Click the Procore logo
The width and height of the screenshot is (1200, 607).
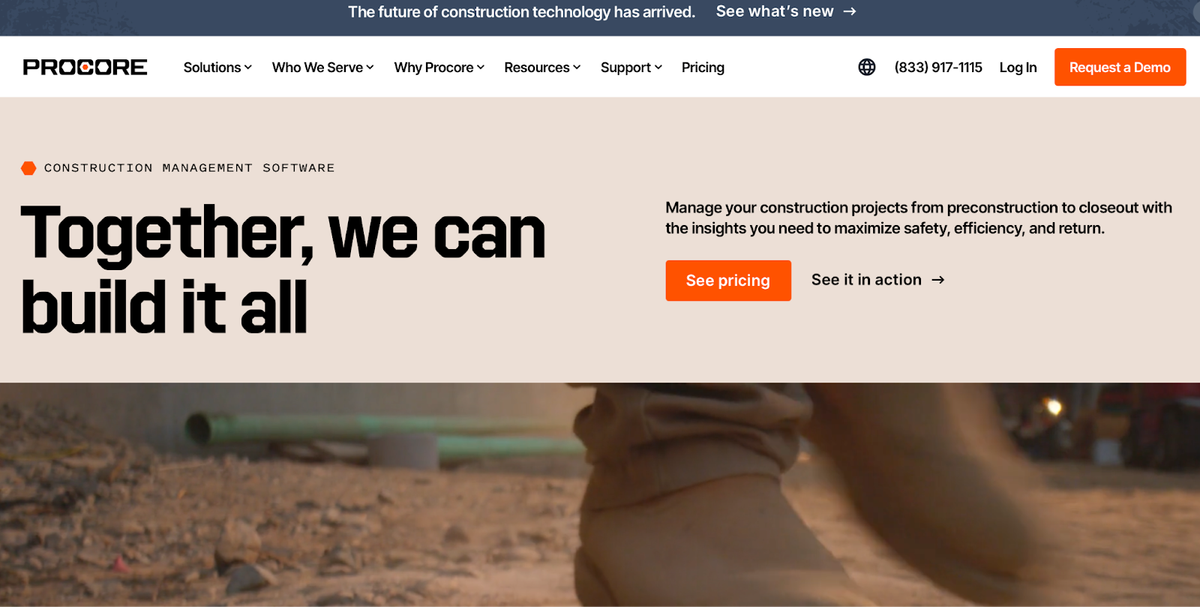click(x=85, y=67)
